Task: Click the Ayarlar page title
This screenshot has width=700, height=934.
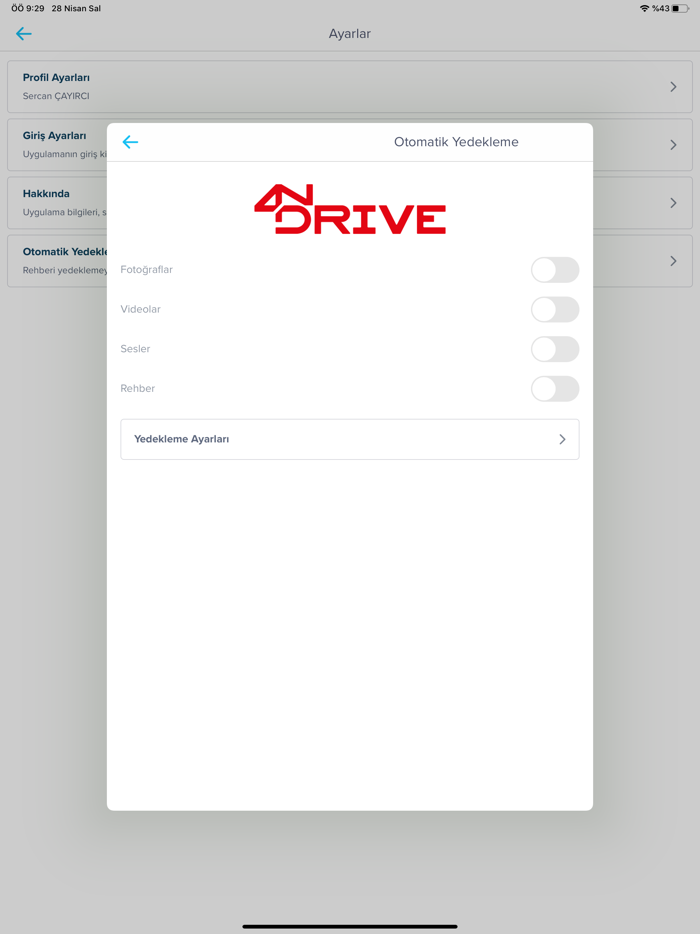Action: [350, 34]
